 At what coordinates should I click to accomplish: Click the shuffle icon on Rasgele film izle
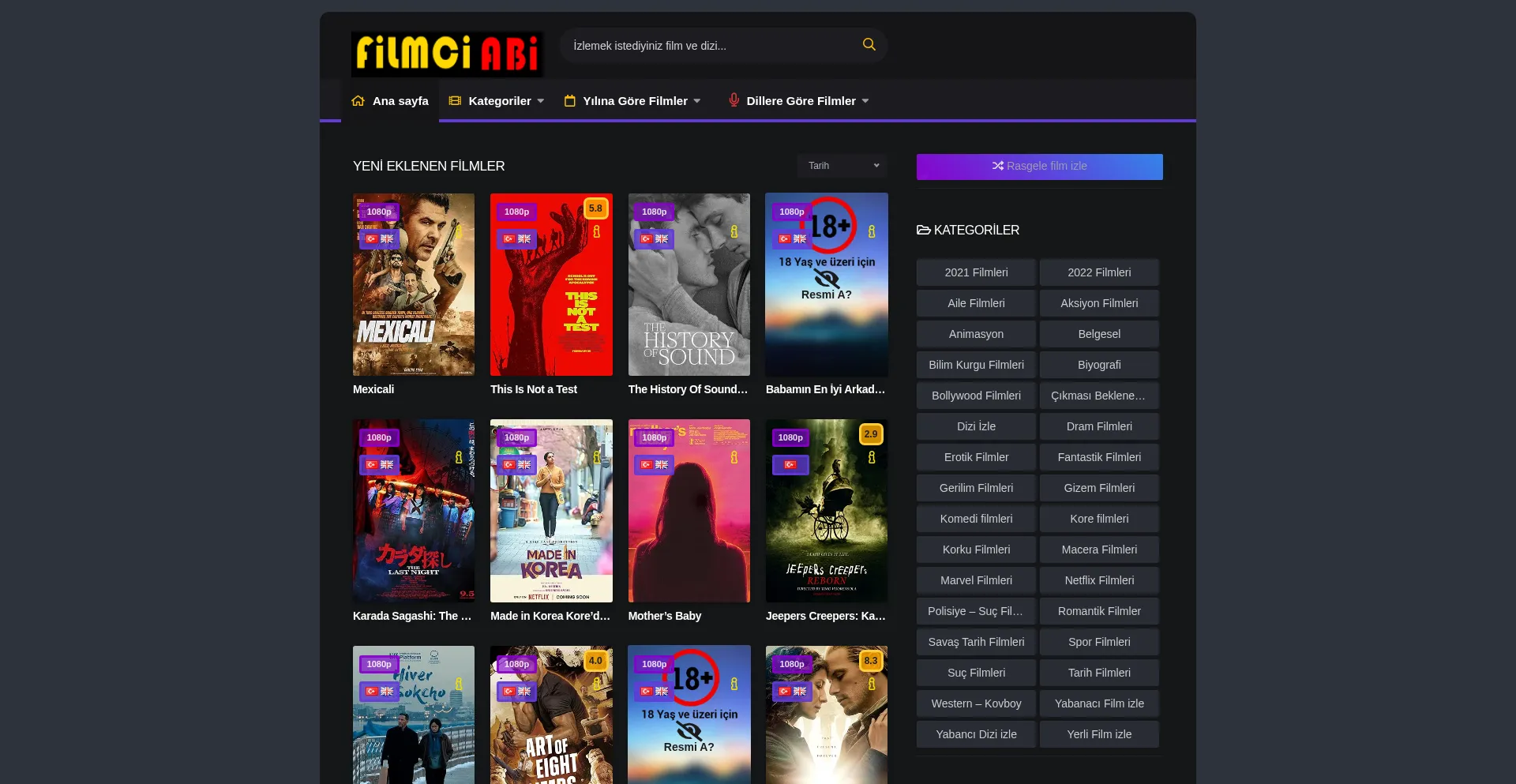[998, 166]
